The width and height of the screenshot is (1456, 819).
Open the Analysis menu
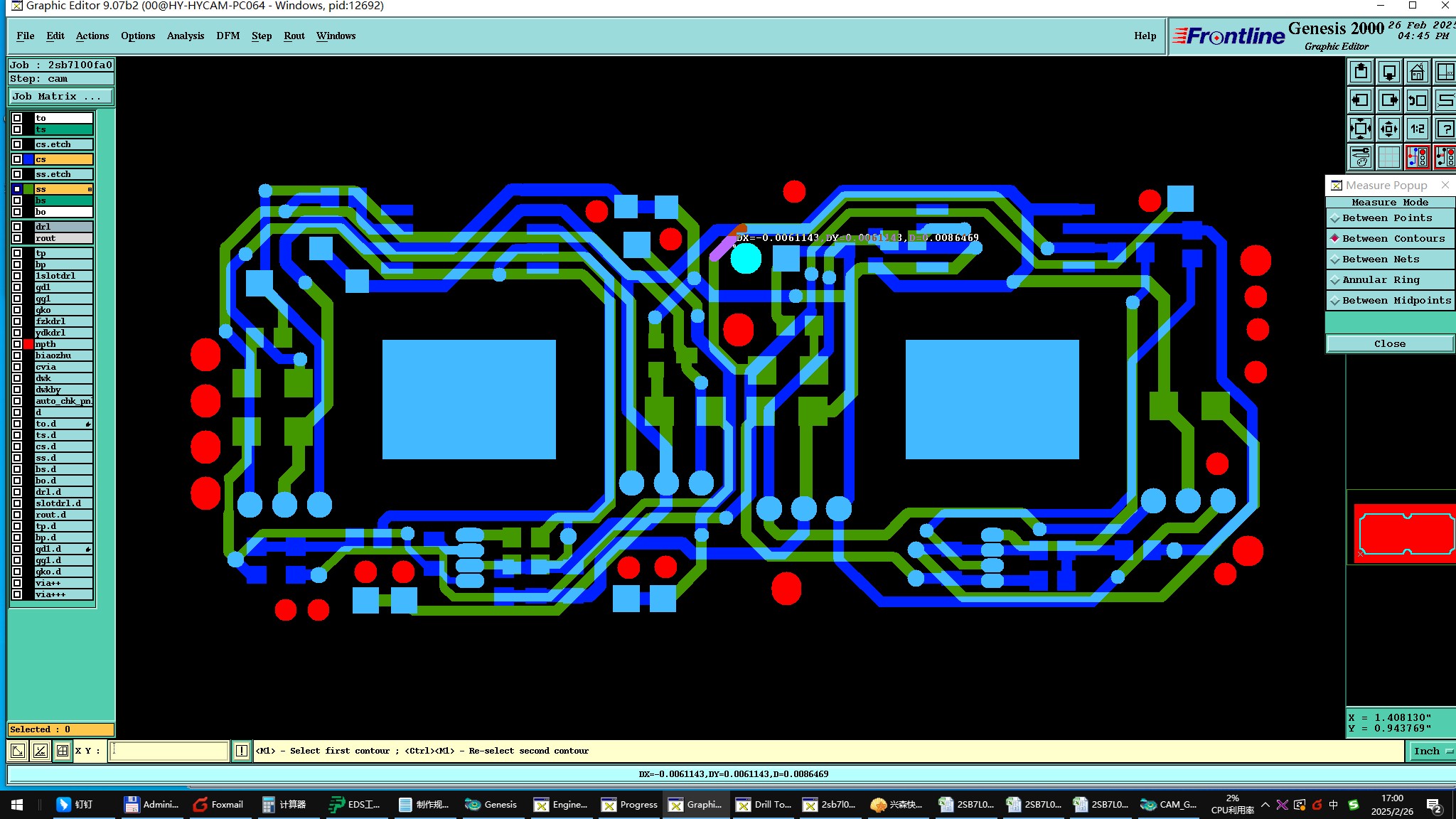point(185,36)
